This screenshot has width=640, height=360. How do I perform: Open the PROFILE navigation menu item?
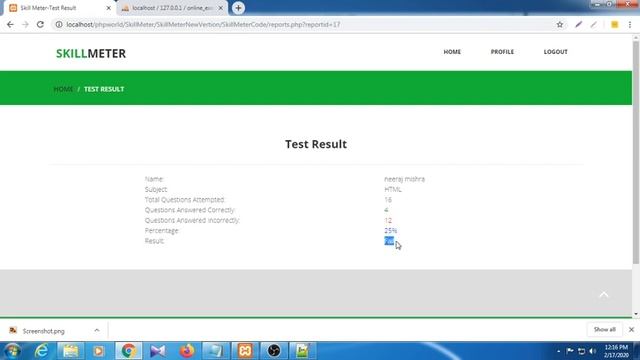pyautogui.click(x=502, y=52)
